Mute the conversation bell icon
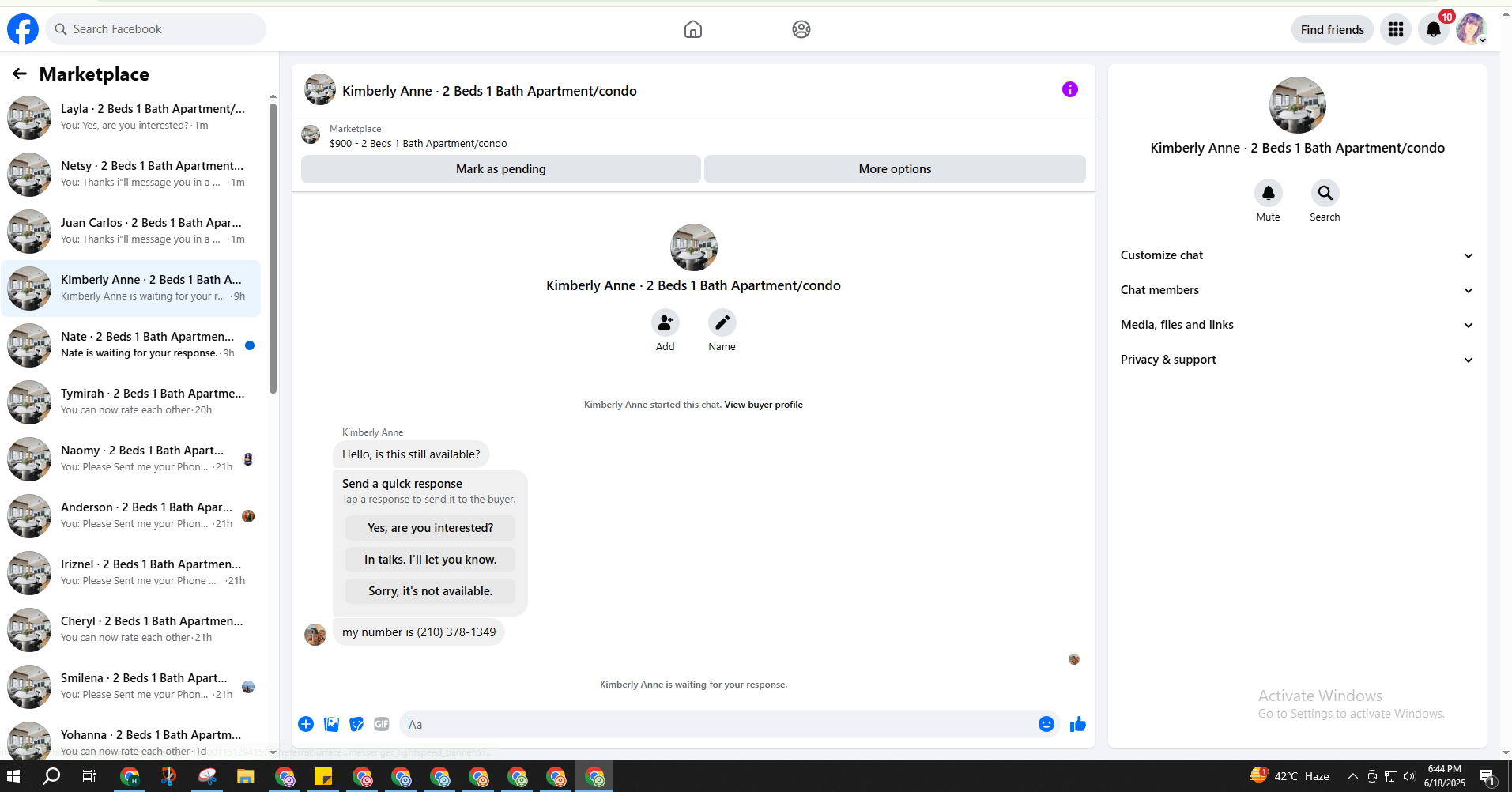 click(x=1269, y=193)
